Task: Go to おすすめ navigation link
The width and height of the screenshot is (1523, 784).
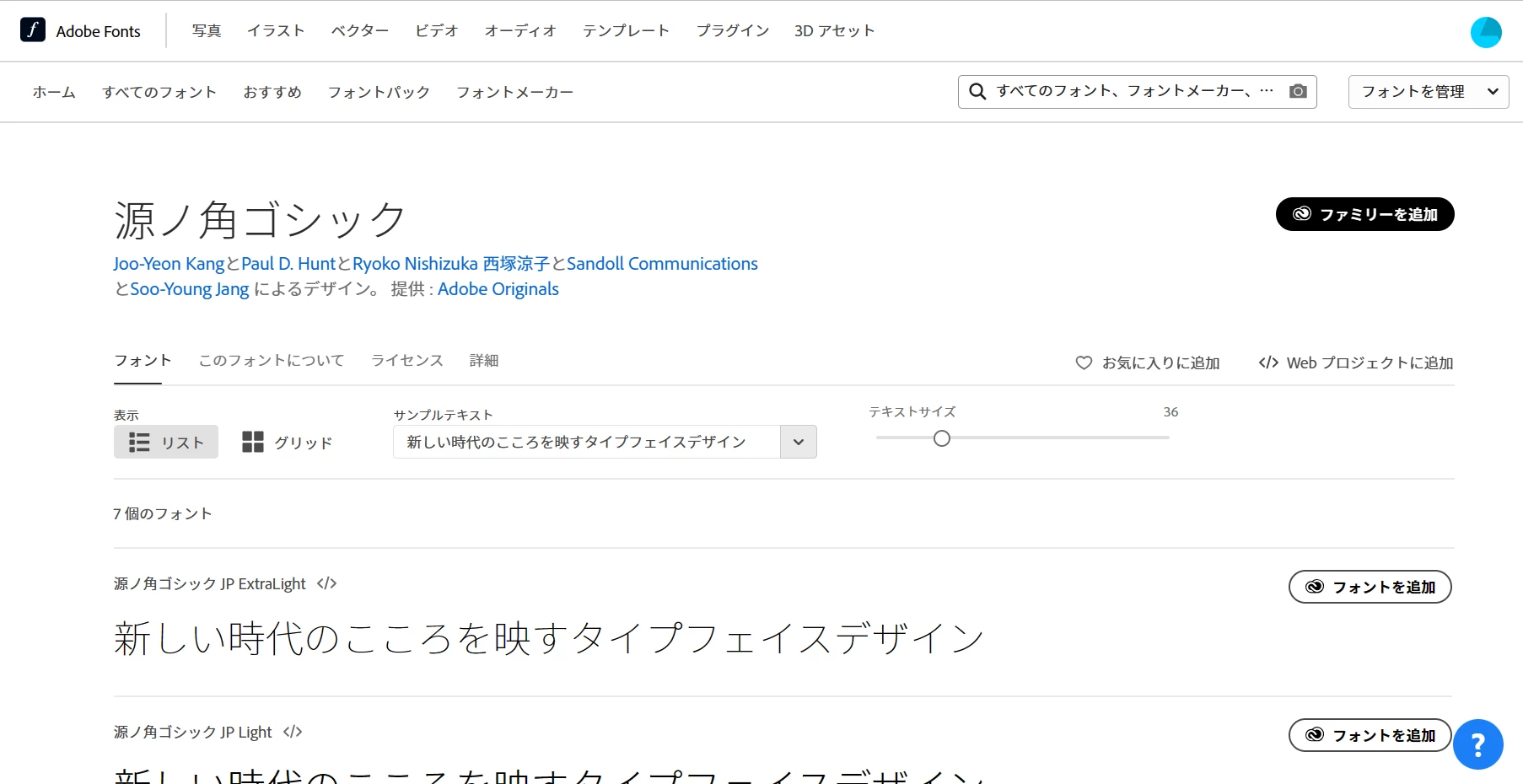Action: pos(272,92)
